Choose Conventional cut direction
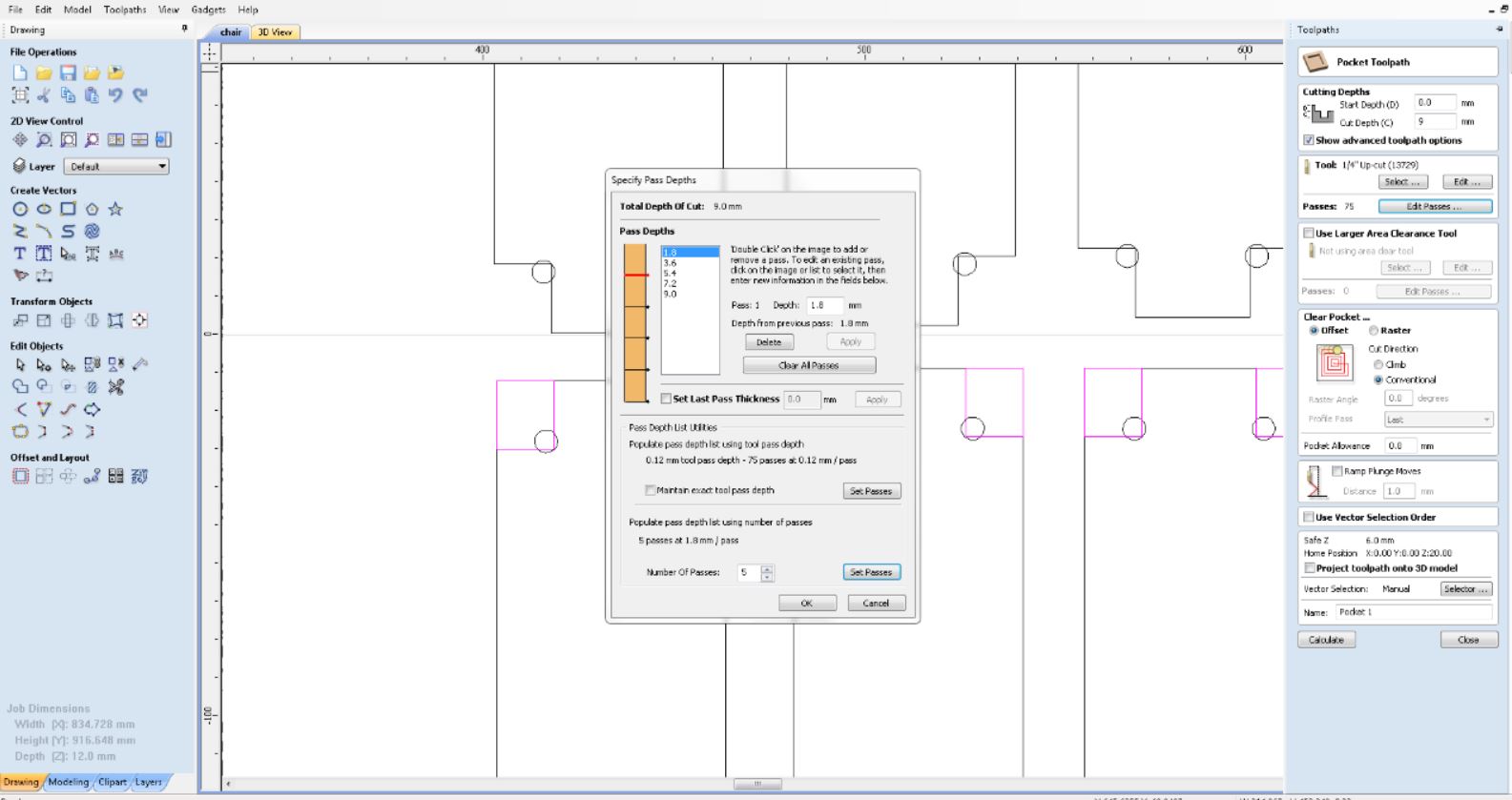Screen dimensions: 1512x800 click(1377, 379)
